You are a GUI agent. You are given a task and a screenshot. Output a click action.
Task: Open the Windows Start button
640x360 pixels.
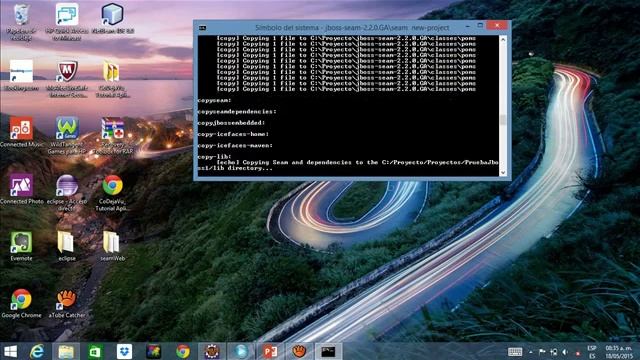click(x=10, y=351)
